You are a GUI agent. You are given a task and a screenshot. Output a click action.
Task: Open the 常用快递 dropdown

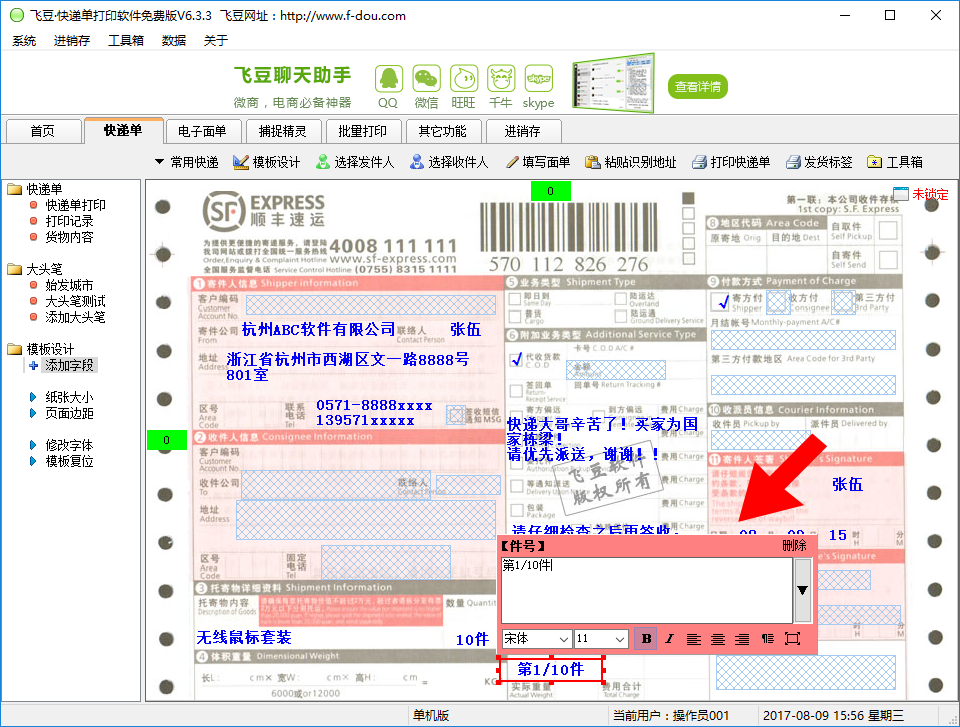click(187, 162)
